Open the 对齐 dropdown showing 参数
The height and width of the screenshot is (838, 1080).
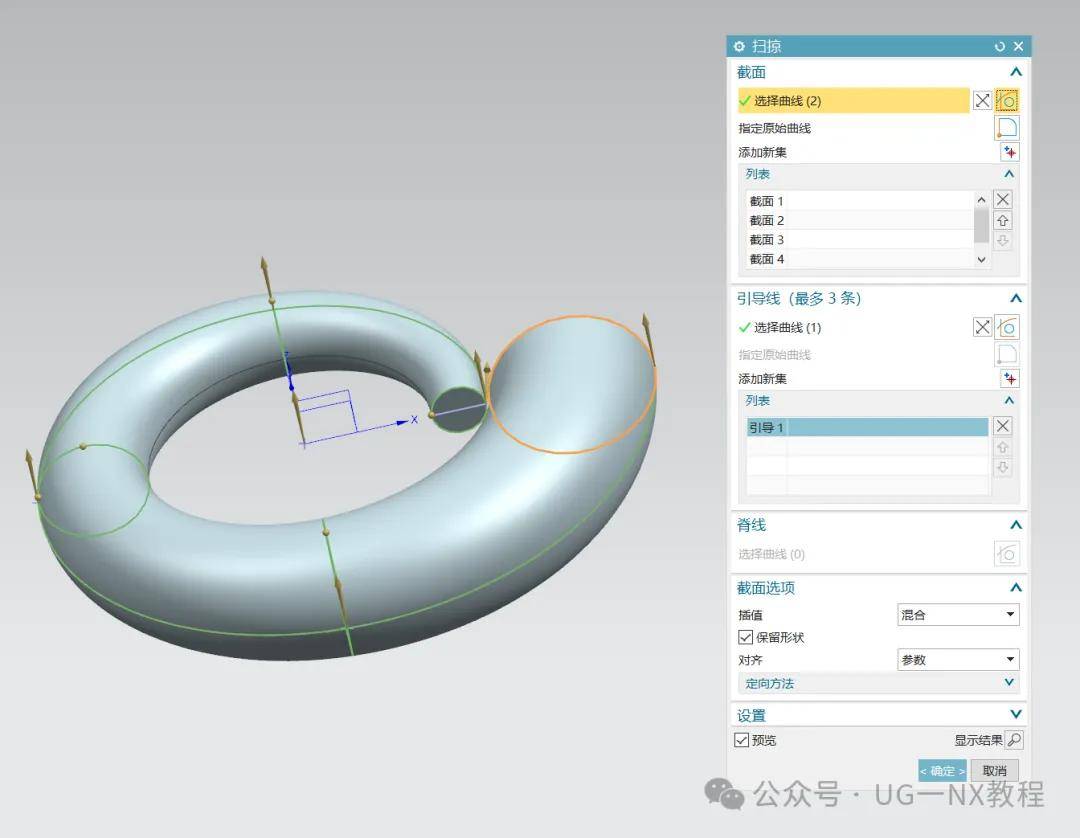pos(958,659)
